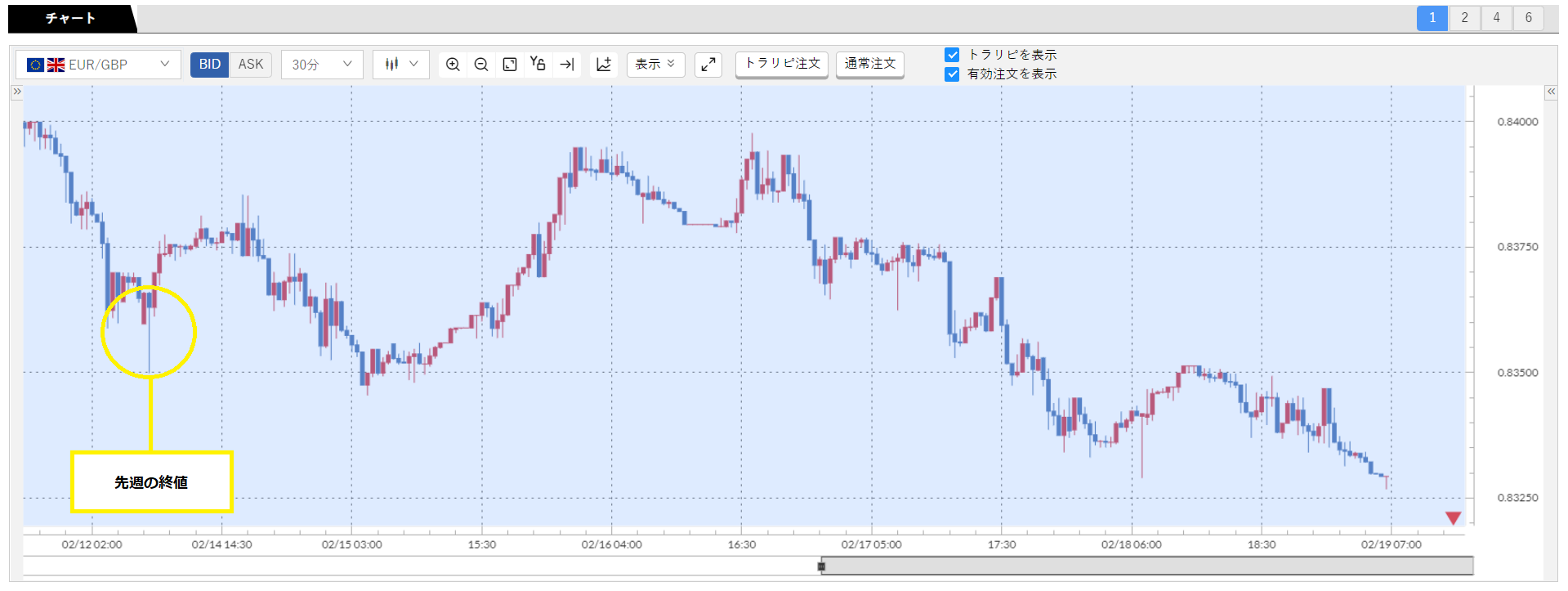Open the candlestick chart type dropdown
The width and height of the screenshot is (1568, 591).
click(401, 64)
